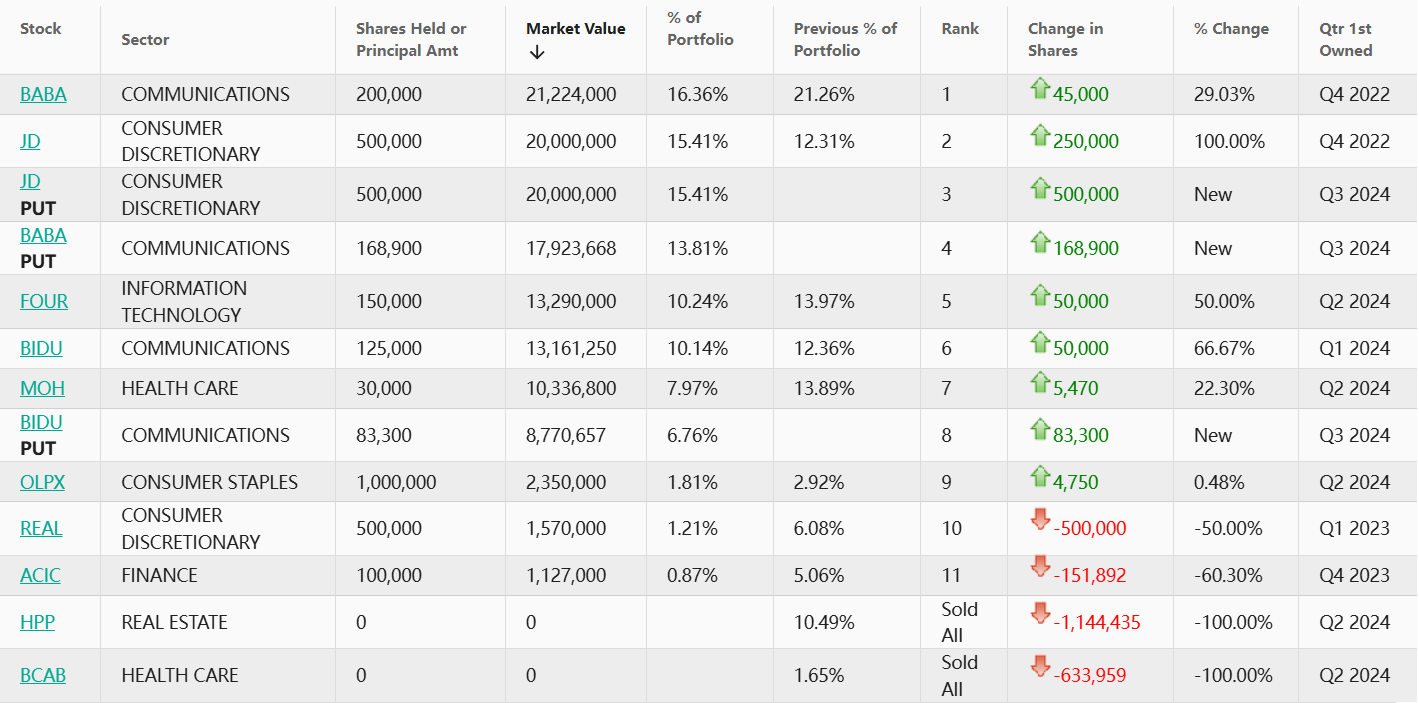Screen dimensions: 1419x703
Task: Select the -60.30% change value
Action: (x=1228, y=575)
